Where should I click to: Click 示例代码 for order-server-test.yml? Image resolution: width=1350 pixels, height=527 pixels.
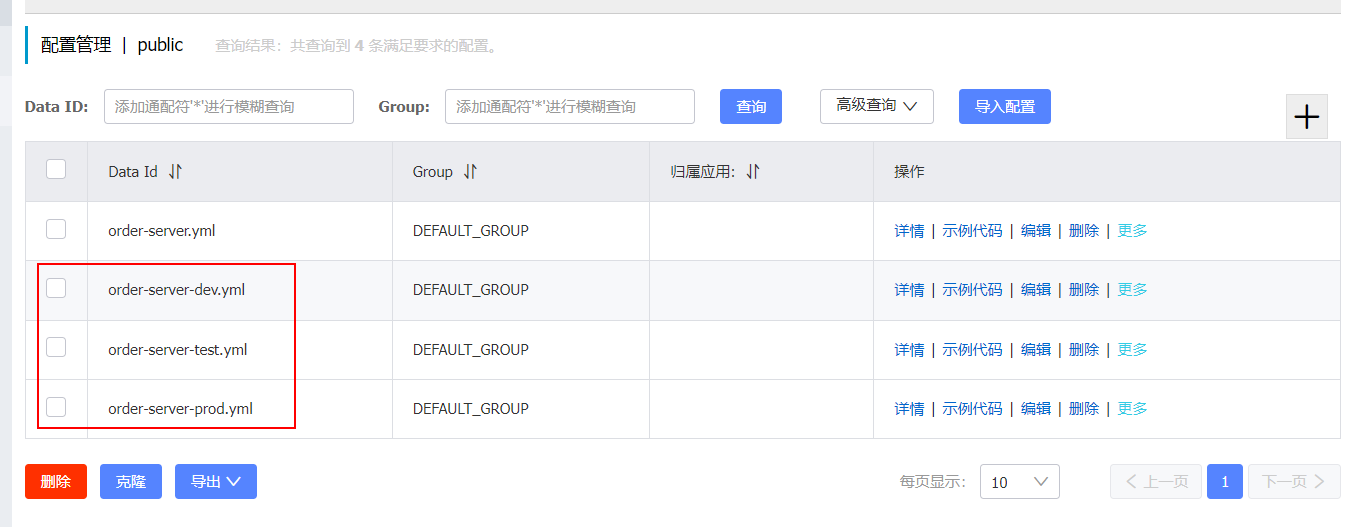pos(971,349)
